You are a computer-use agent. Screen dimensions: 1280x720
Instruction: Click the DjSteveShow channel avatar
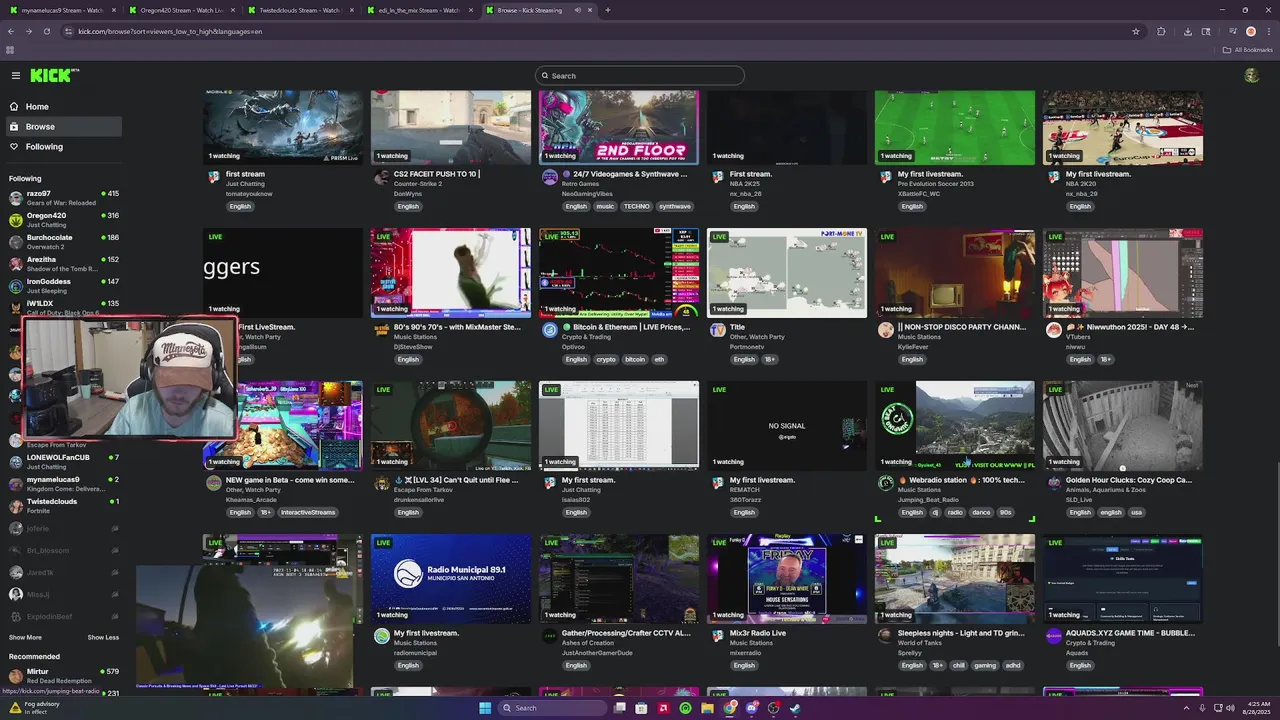click(381, 330)
